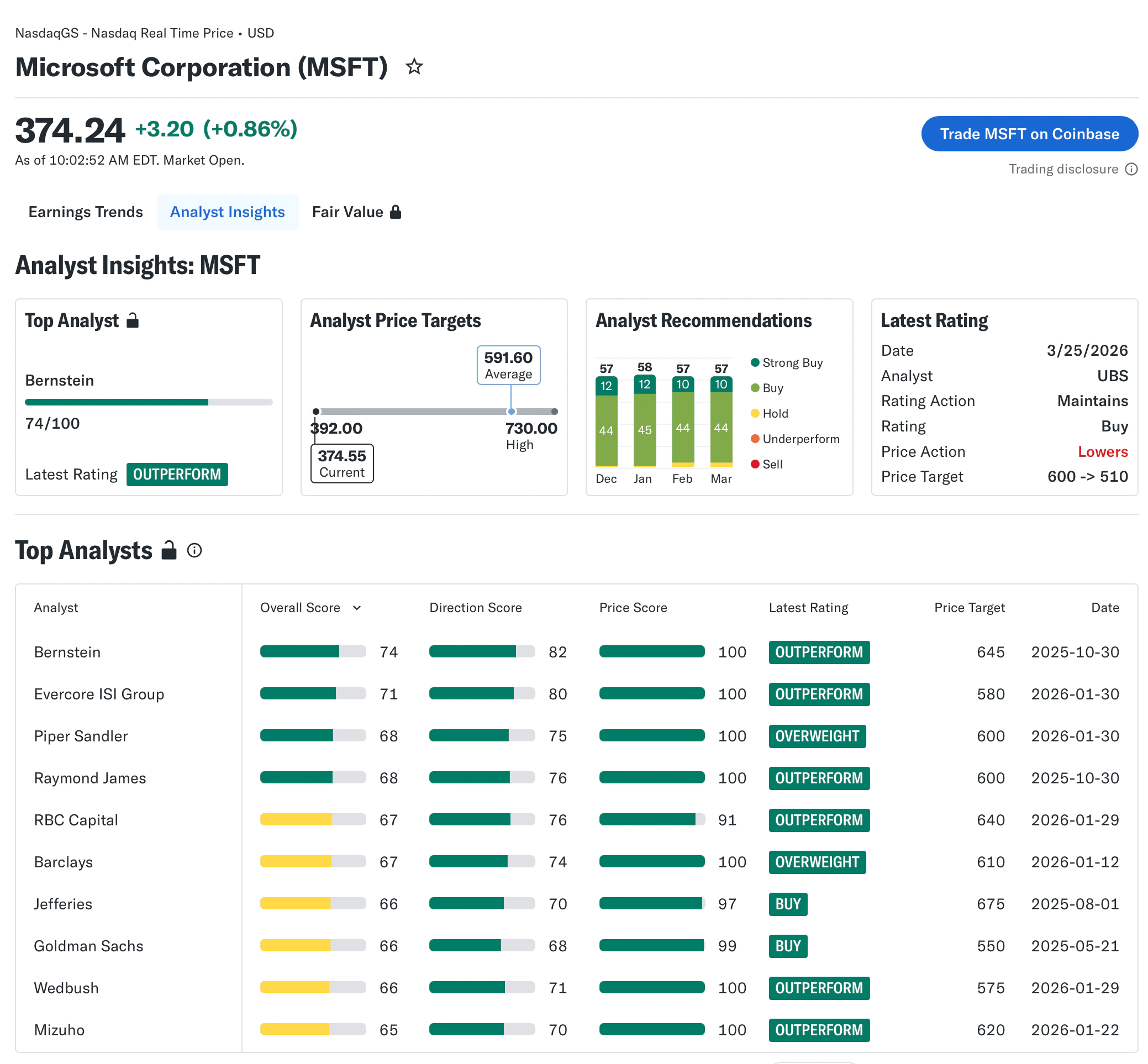
Task: Click the padlock next to Top Analysts heading
Action: tap(168, 550)
